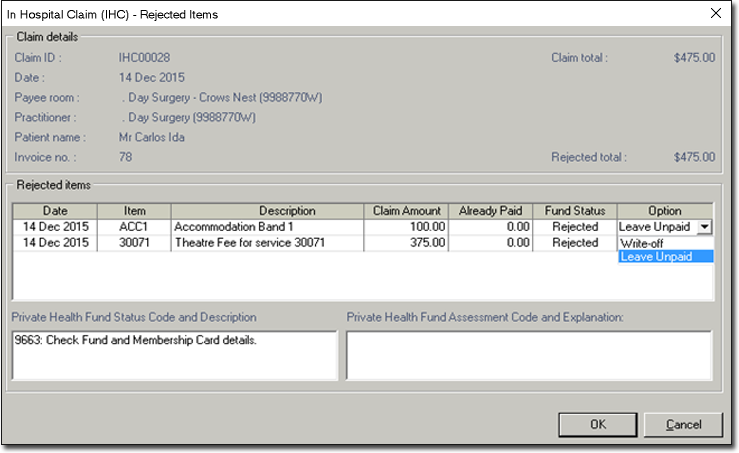
Task: Select the Accommodation Band 1 description cell
Action: pos(266,227)
